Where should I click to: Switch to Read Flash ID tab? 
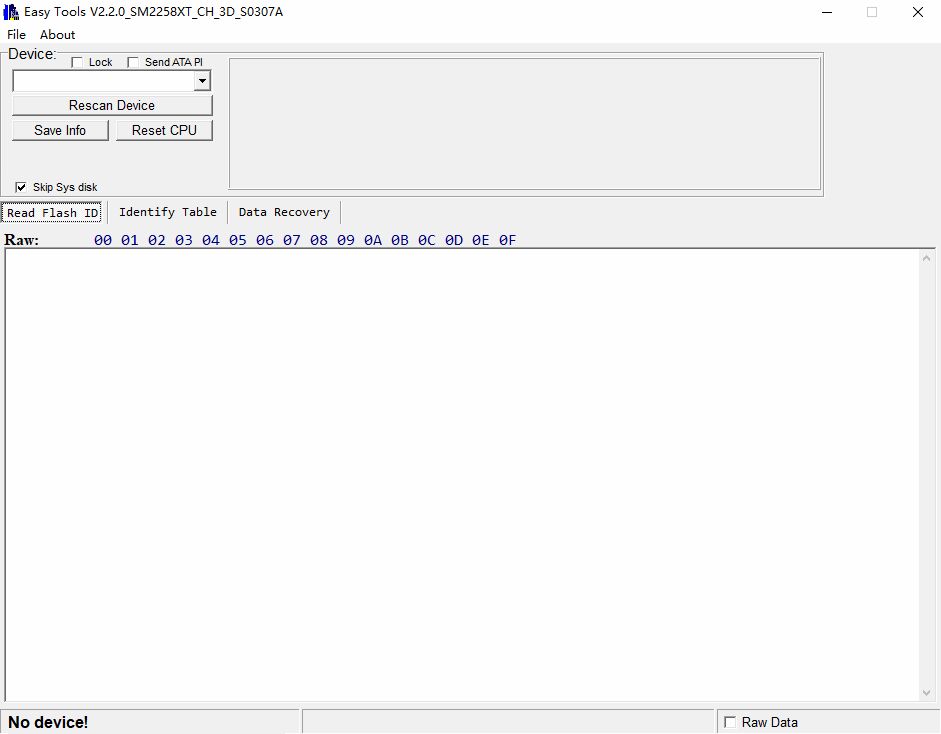click(x=52, y=212)
